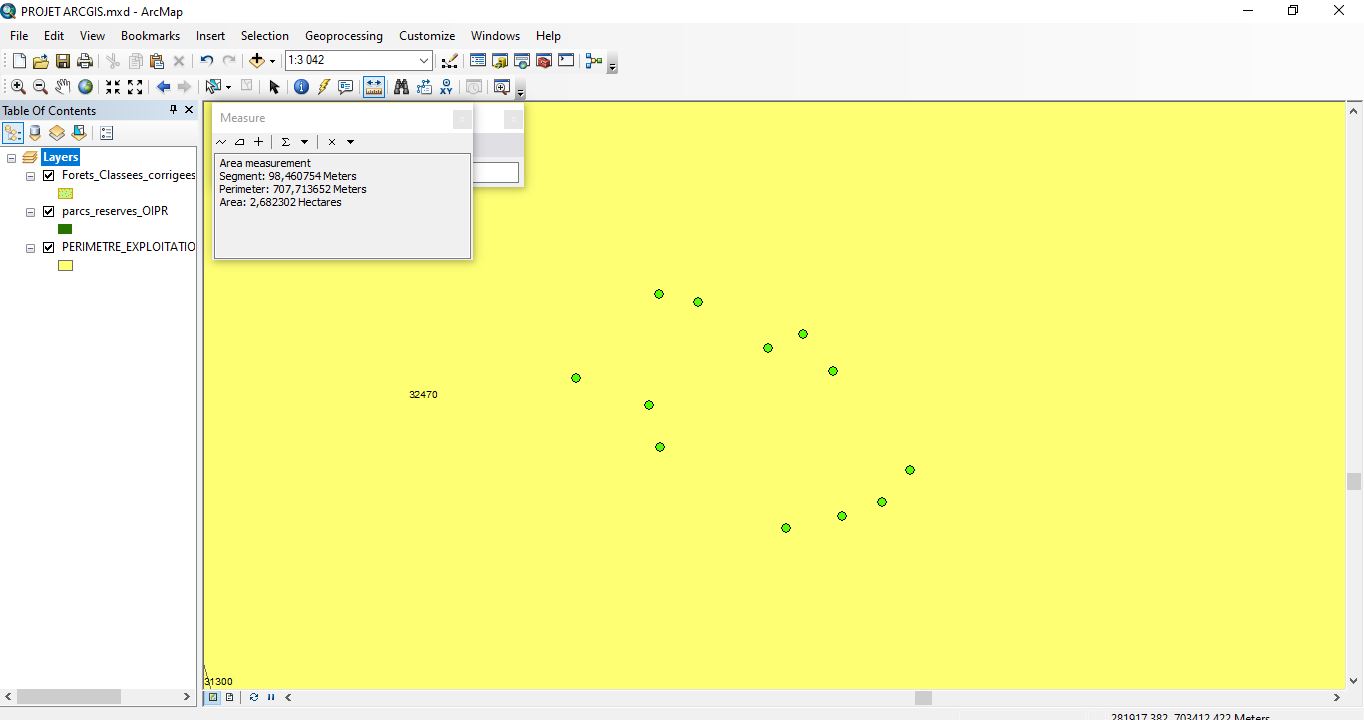Open the map scale dropdown
Viewport: 1364px width, 720px height.
424,61
